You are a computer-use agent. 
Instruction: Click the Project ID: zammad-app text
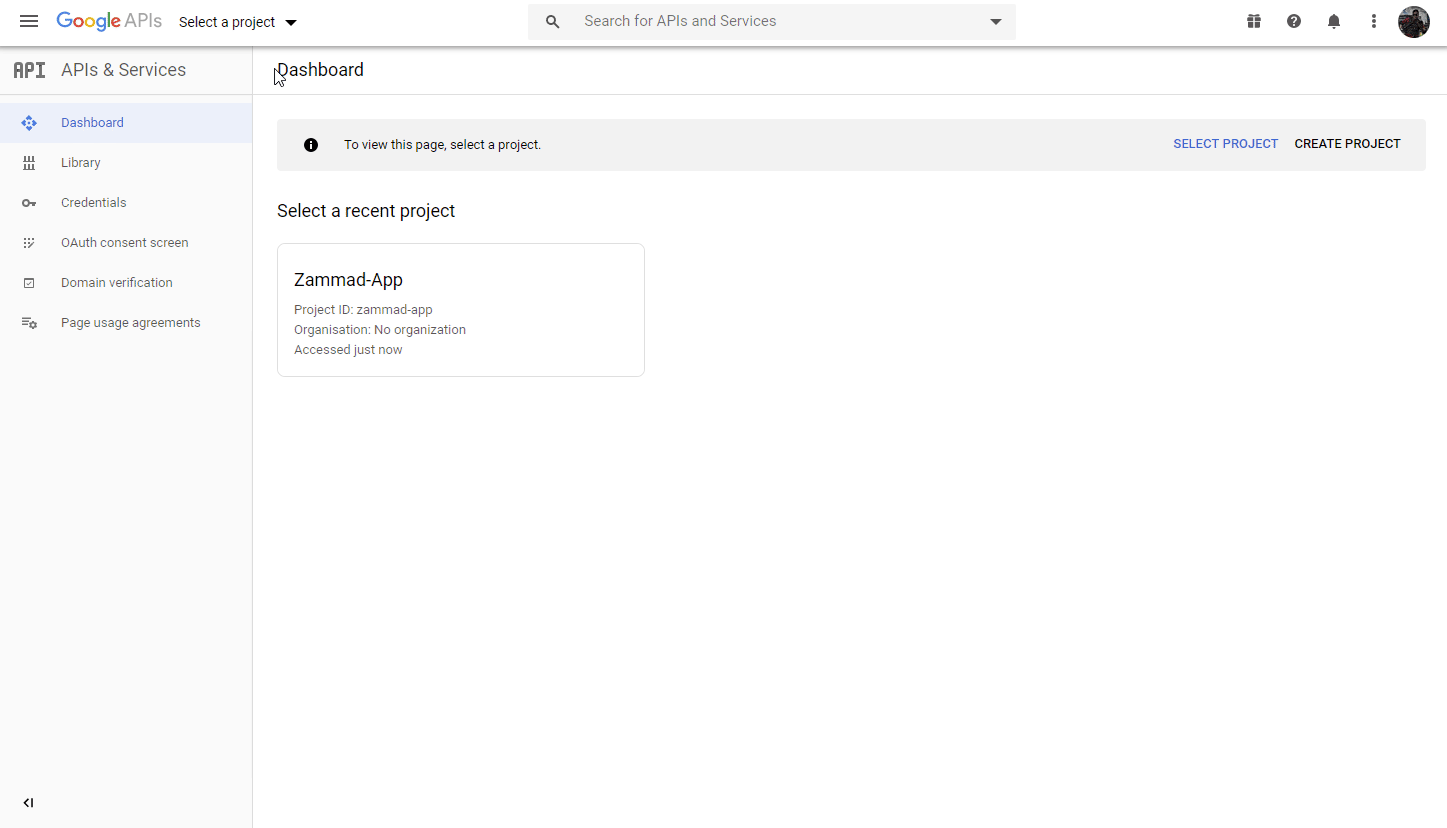363,310
